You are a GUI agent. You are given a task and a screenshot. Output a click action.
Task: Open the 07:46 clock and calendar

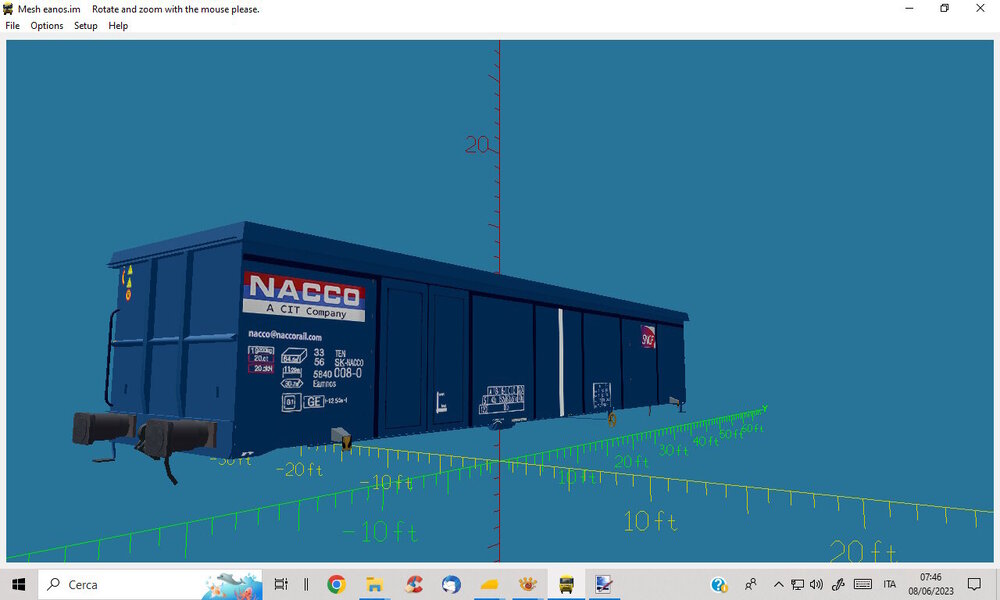pos(930,584)
